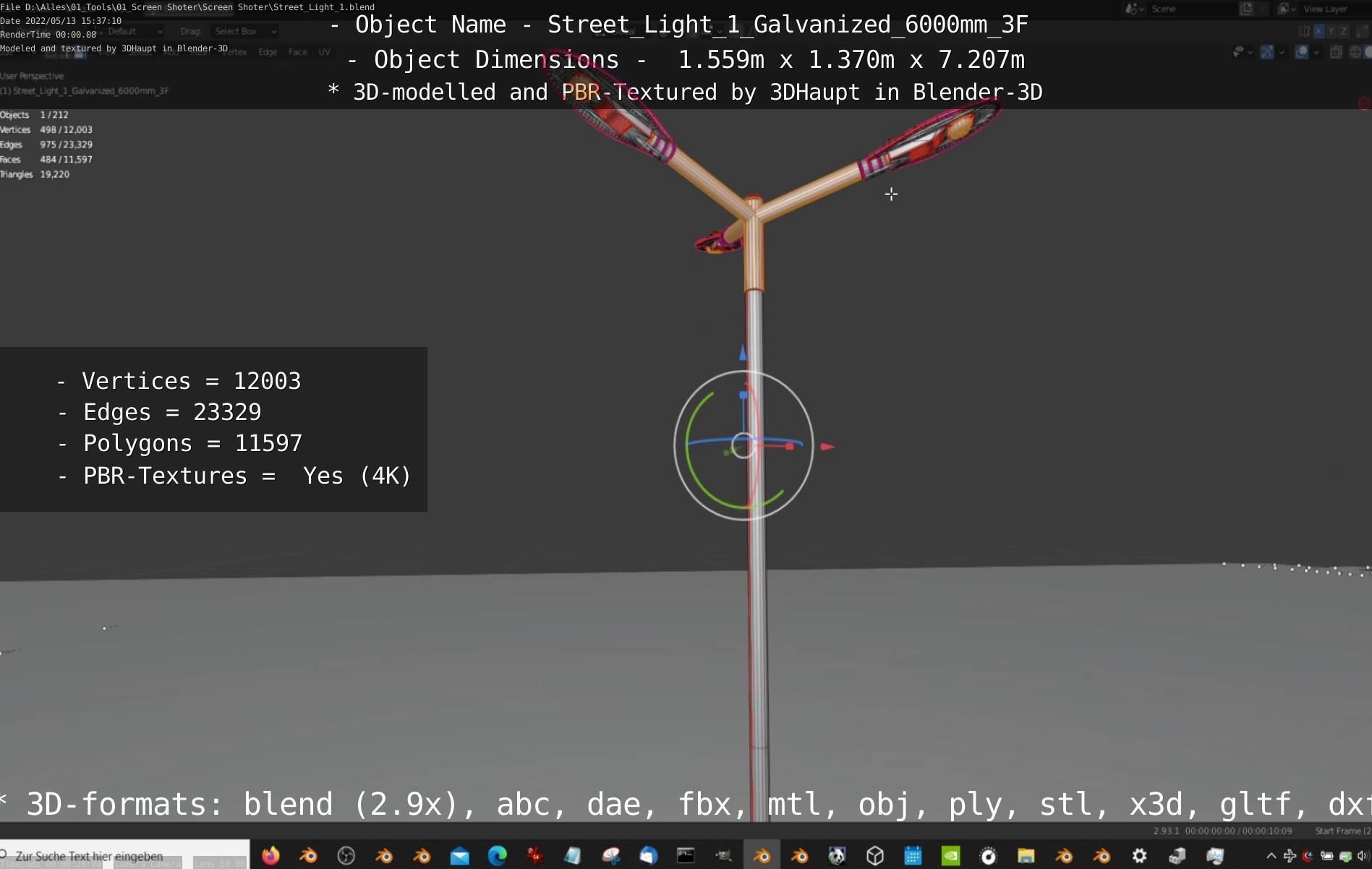Expand the overlays options dropdown arrow

tap(1316, 52)
